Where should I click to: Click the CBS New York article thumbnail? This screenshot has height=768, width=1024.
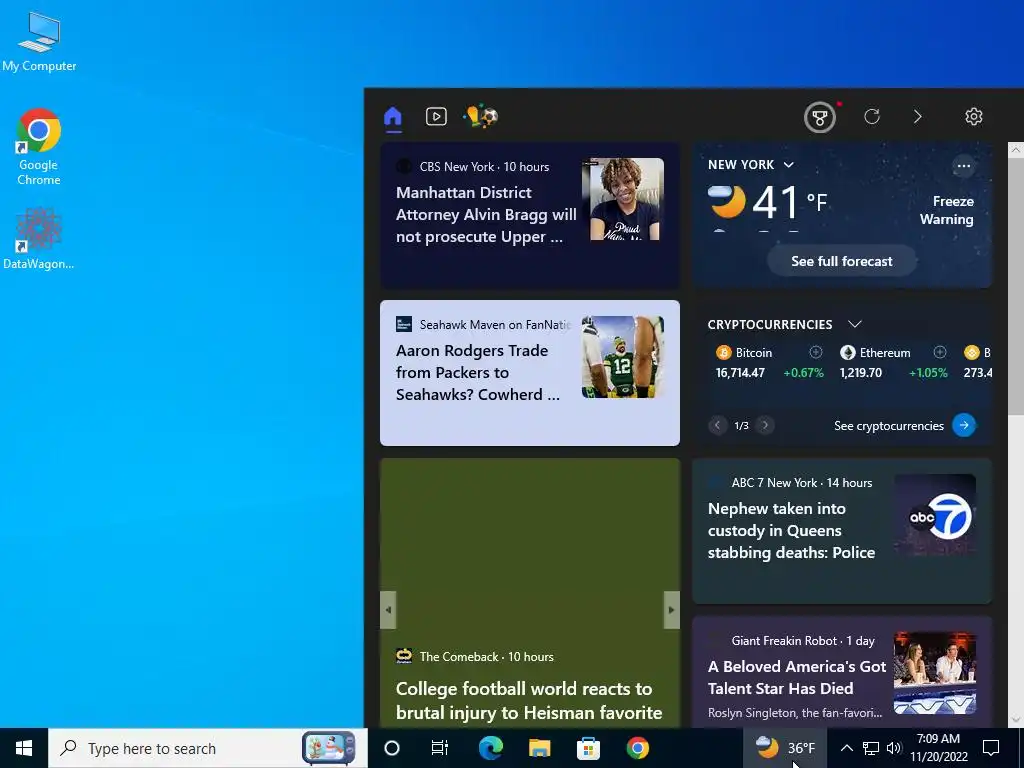click(x=623, y=199)
